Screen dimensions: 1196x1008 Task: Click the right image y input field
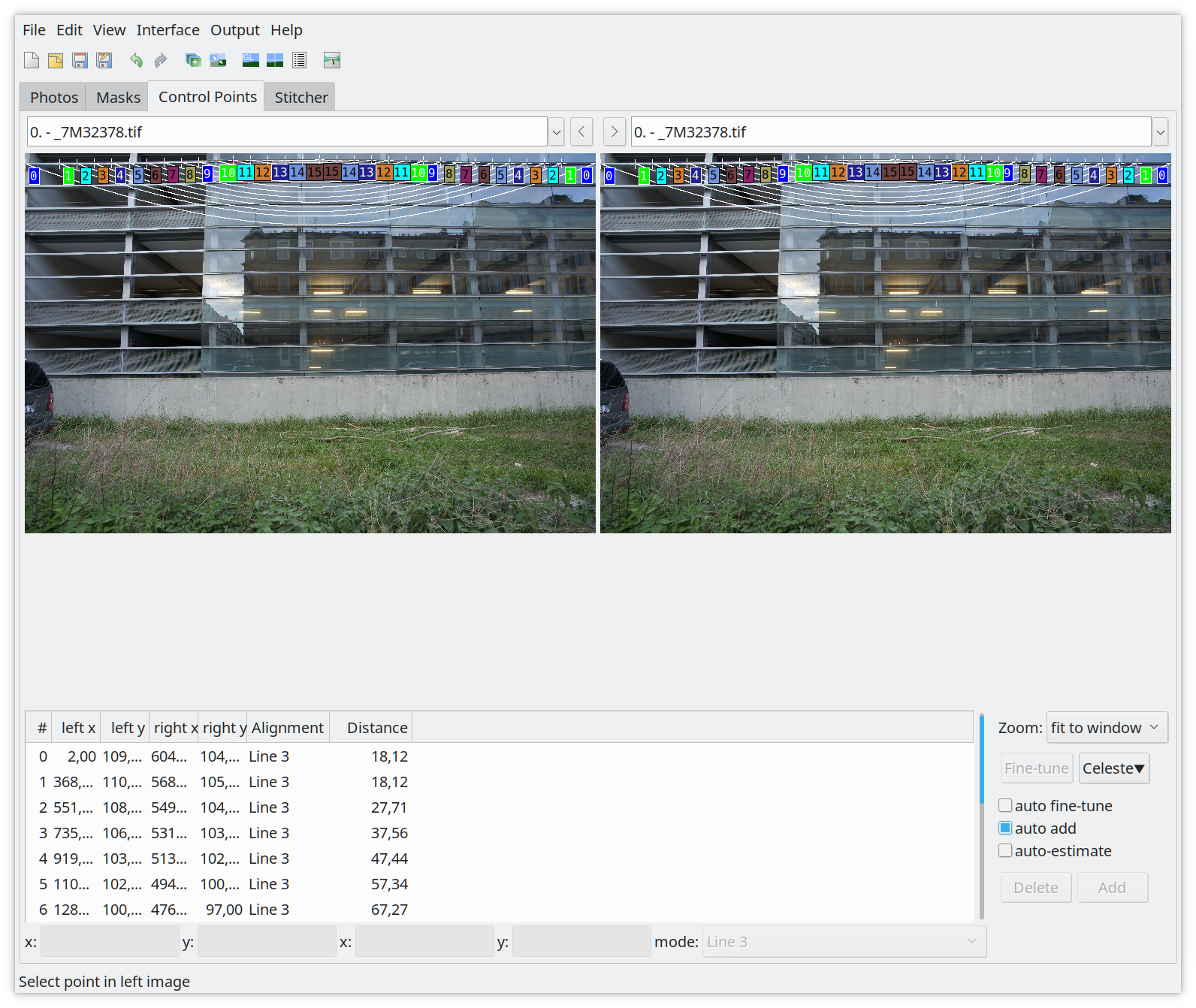point(581,941)
